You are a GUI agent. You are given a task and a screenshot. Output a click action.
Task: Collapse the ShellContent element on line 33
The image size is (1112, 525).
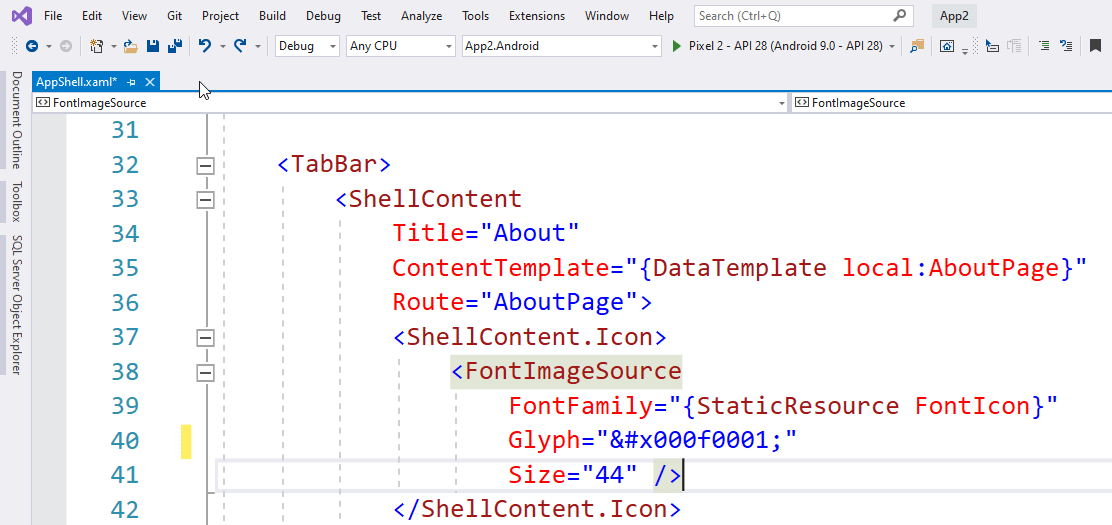coord(205,200)
